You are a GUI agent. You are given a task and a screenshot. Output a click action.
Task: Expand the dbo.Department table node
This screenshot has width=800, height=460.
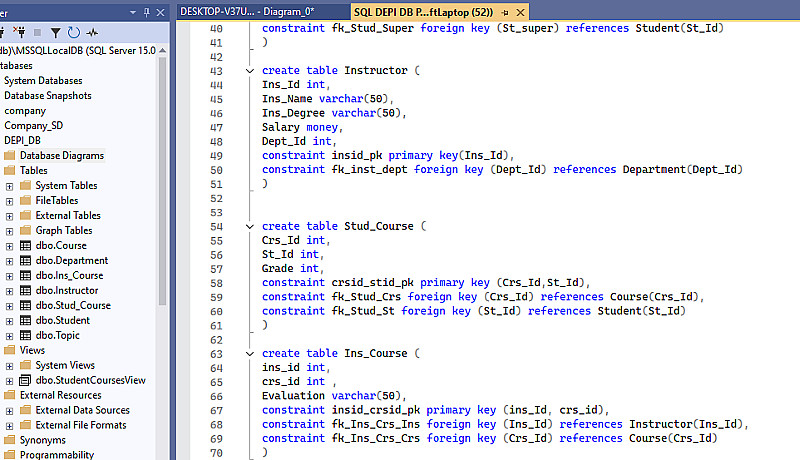pyautogui.click(x=9, y=261)
